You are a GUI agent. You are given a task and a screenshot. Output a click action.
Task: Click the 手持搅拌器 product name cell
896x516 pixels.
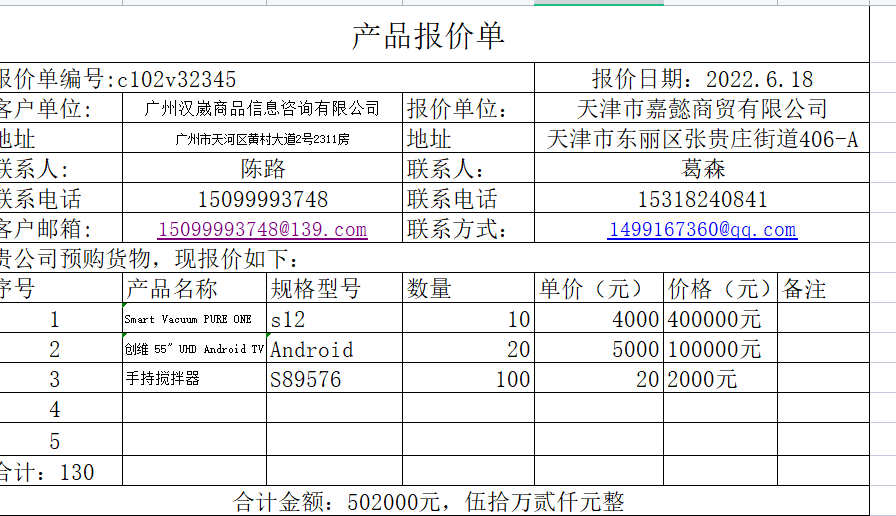point(194,379)
